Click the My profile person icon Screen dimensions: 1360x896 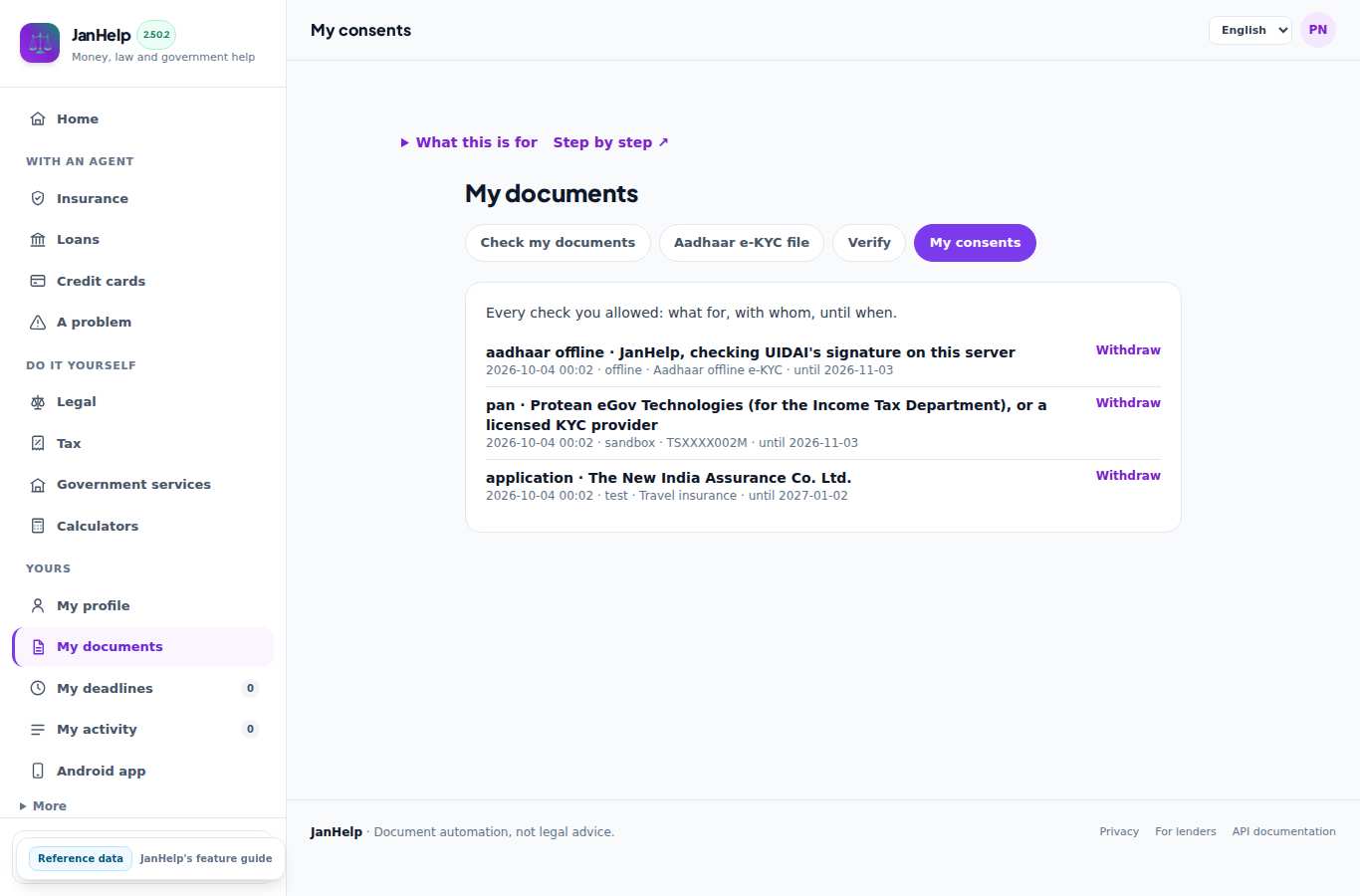[x=38, y=605]
